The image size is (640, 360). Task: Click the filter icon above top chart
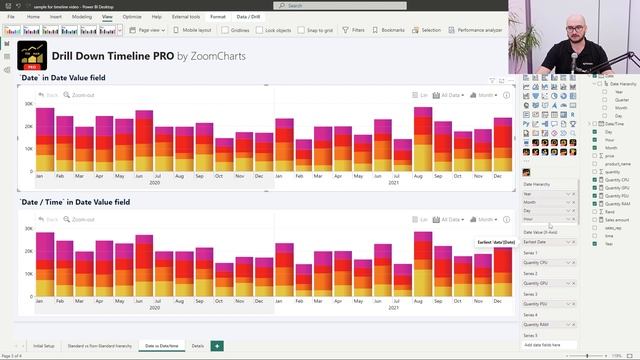click(x=492, y=81)
